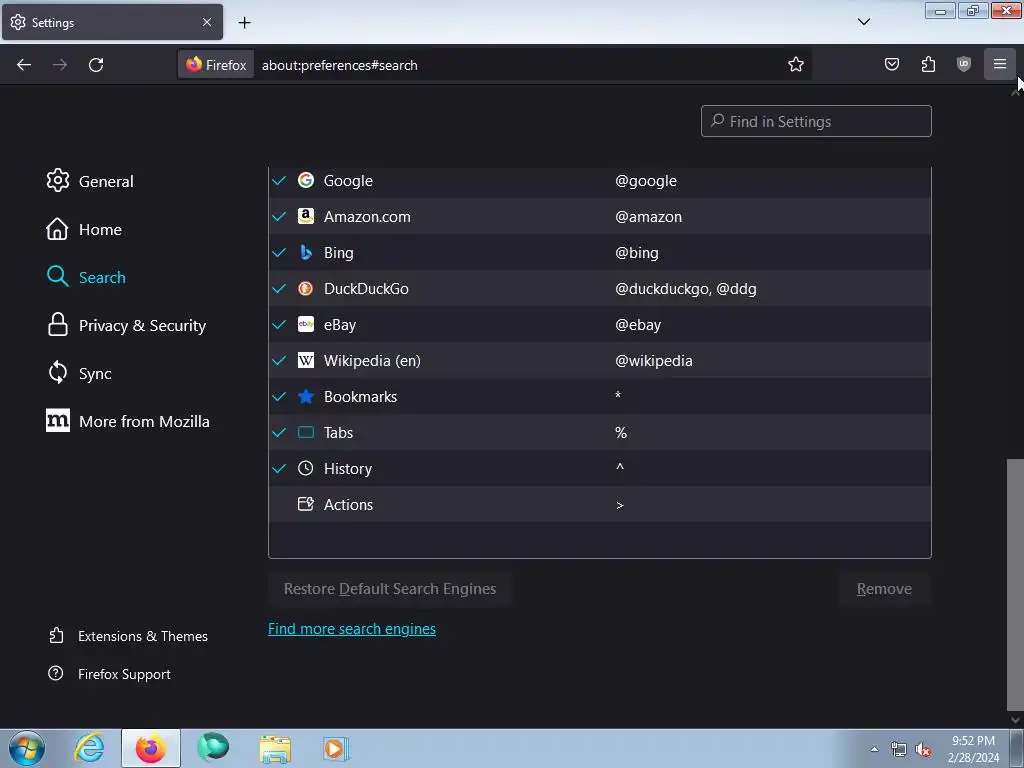Image resolution: width=1024 pixels, height=768 pixels.
Task: Launch Internet Explorer from taskbar
Action: pyautogui.click(x=89, y=748)
